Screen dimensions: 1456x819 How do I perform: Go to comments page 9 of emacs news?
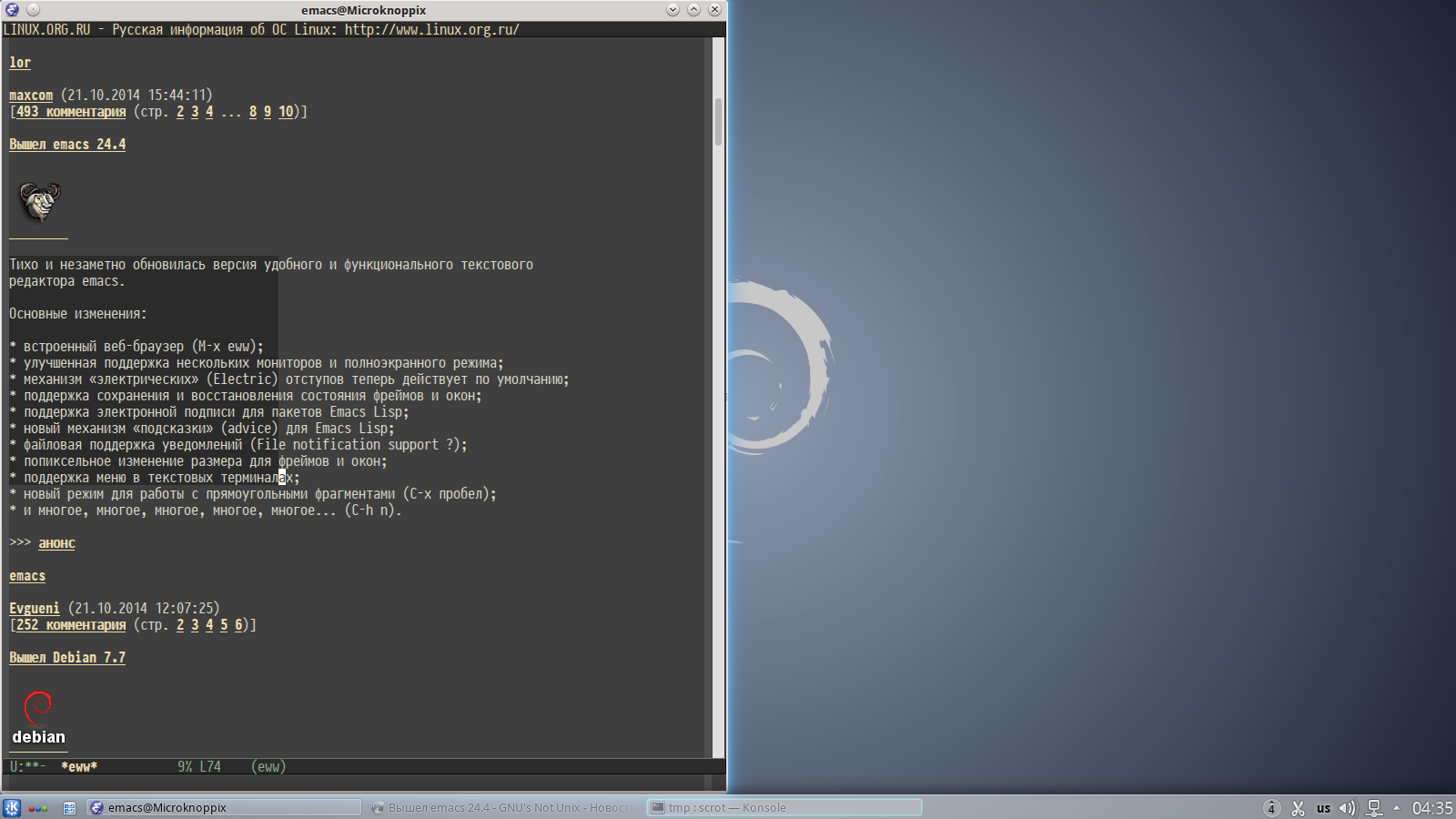pos(268,111)
